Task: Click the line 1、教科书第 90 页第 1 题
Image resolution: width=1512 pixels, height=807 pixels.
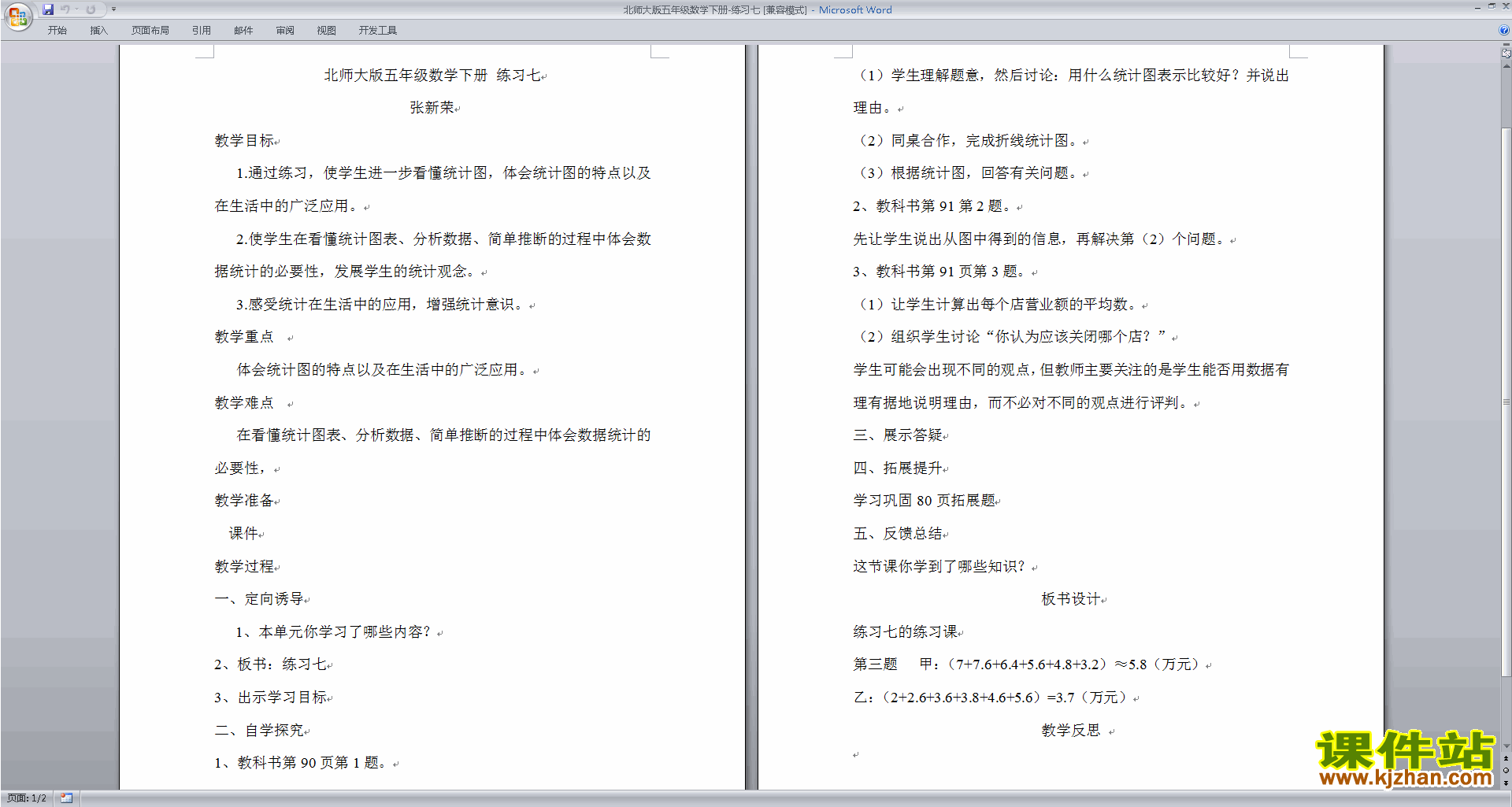Action: pos(301,763)
